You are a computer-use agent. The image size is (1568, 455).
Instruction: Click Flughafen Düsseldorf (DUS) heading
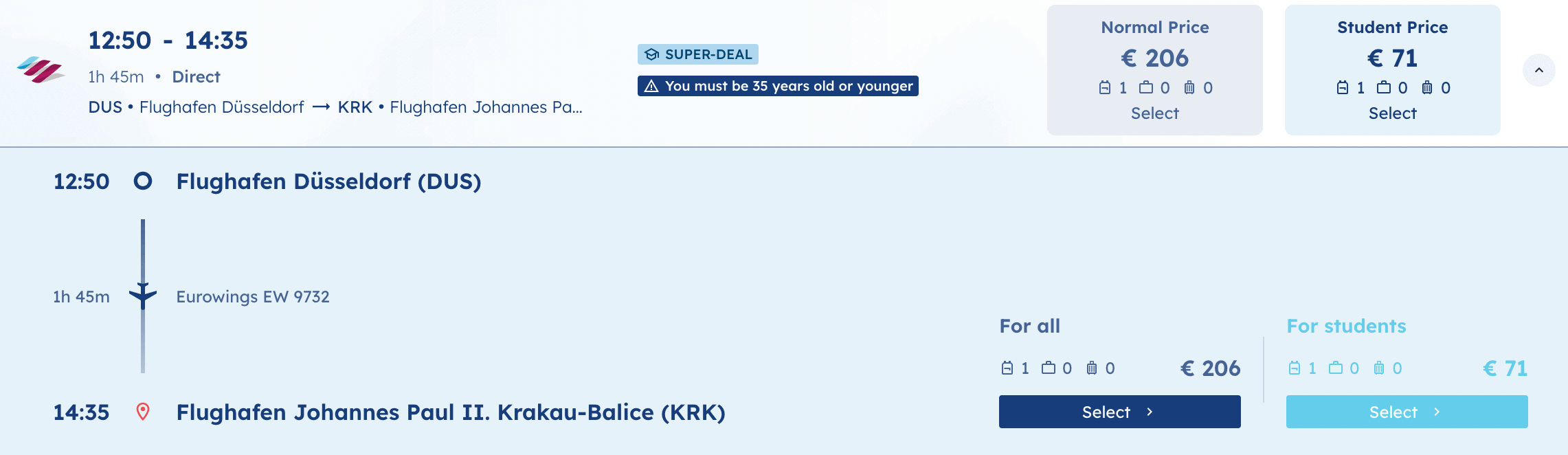click(x=328, y=181)
